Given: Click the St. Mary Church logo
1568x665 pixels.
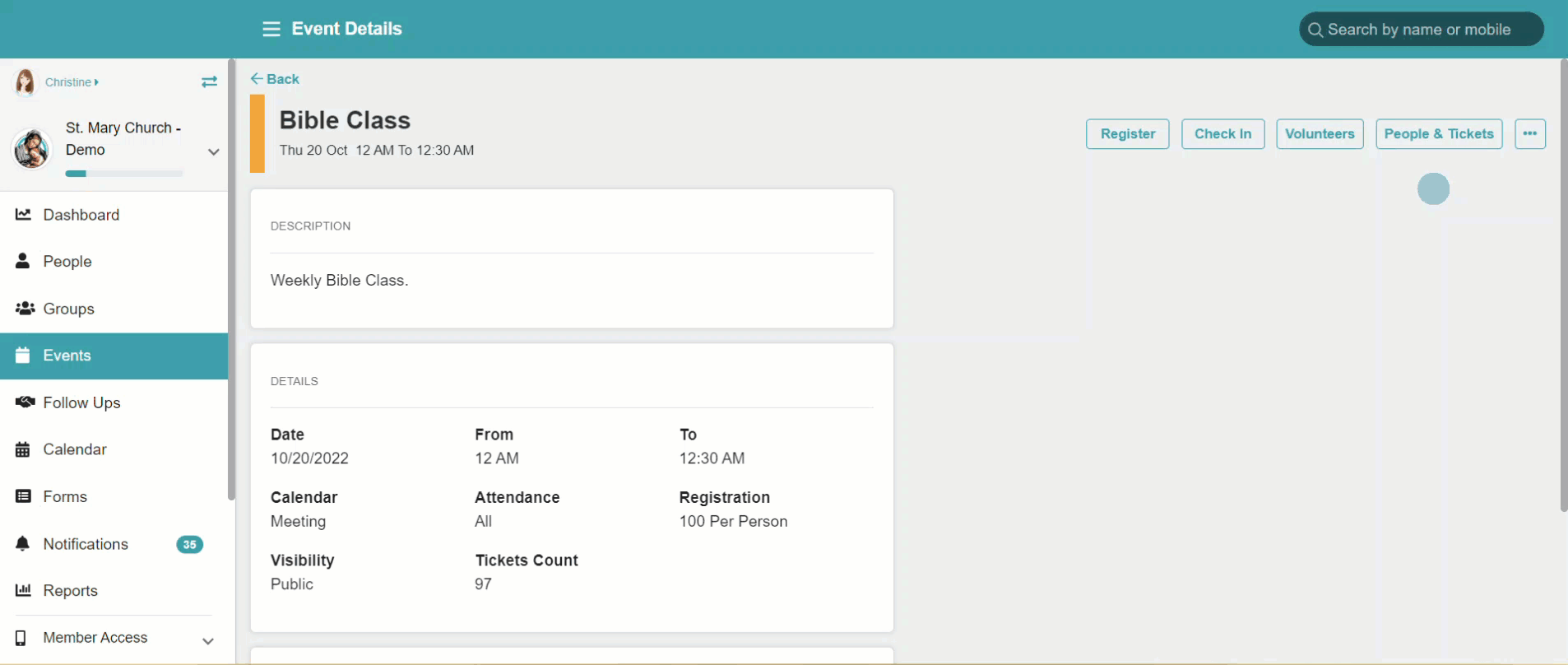Looking at the screenshot, I should coord(32,148).
